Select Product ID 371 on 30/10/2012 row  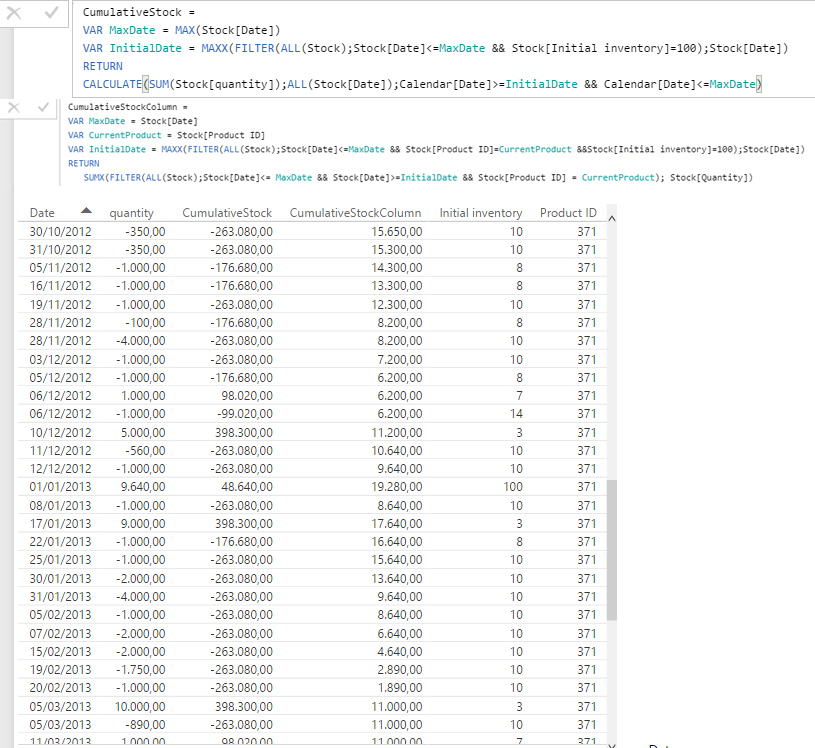tap(587, 231)
